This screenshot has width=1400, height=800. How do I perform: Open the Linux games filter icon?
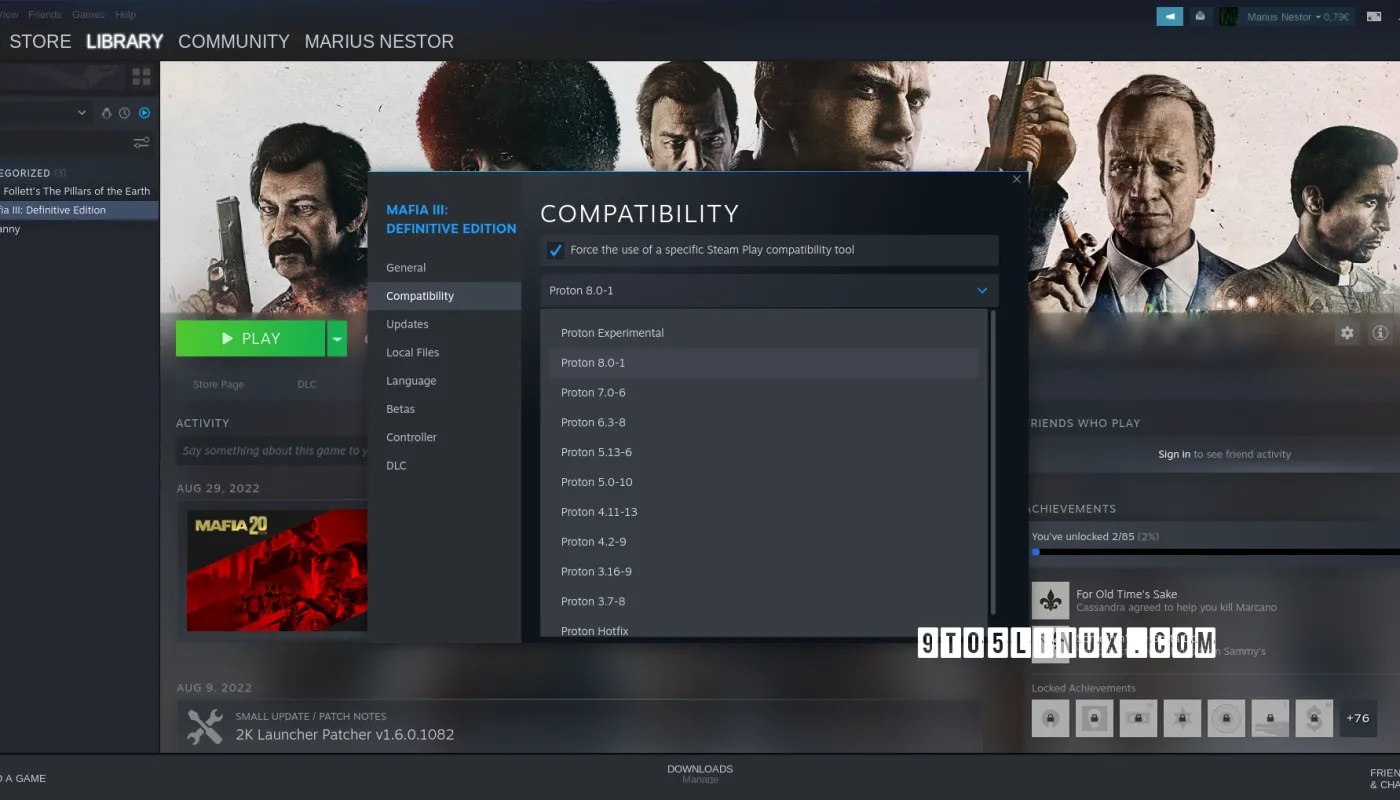pyautogui.click(x=106, y=112)
